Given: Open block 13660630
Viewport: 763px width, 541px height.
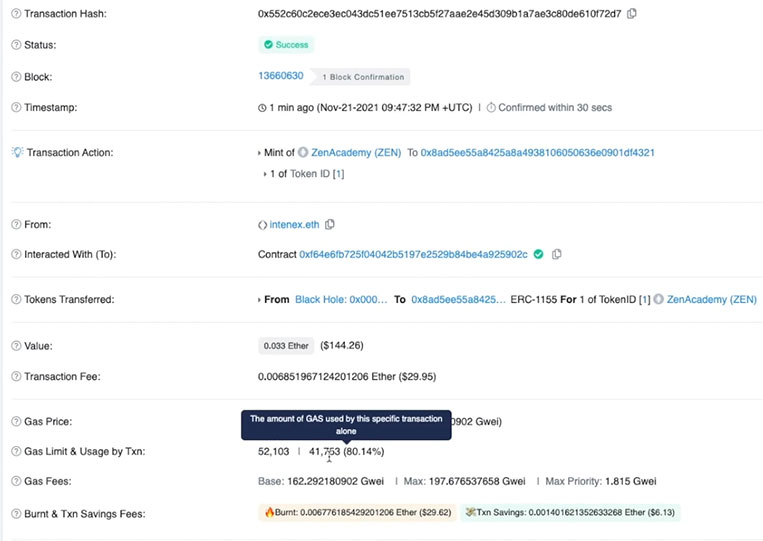Looking at the screenshot, I should 281,76.
